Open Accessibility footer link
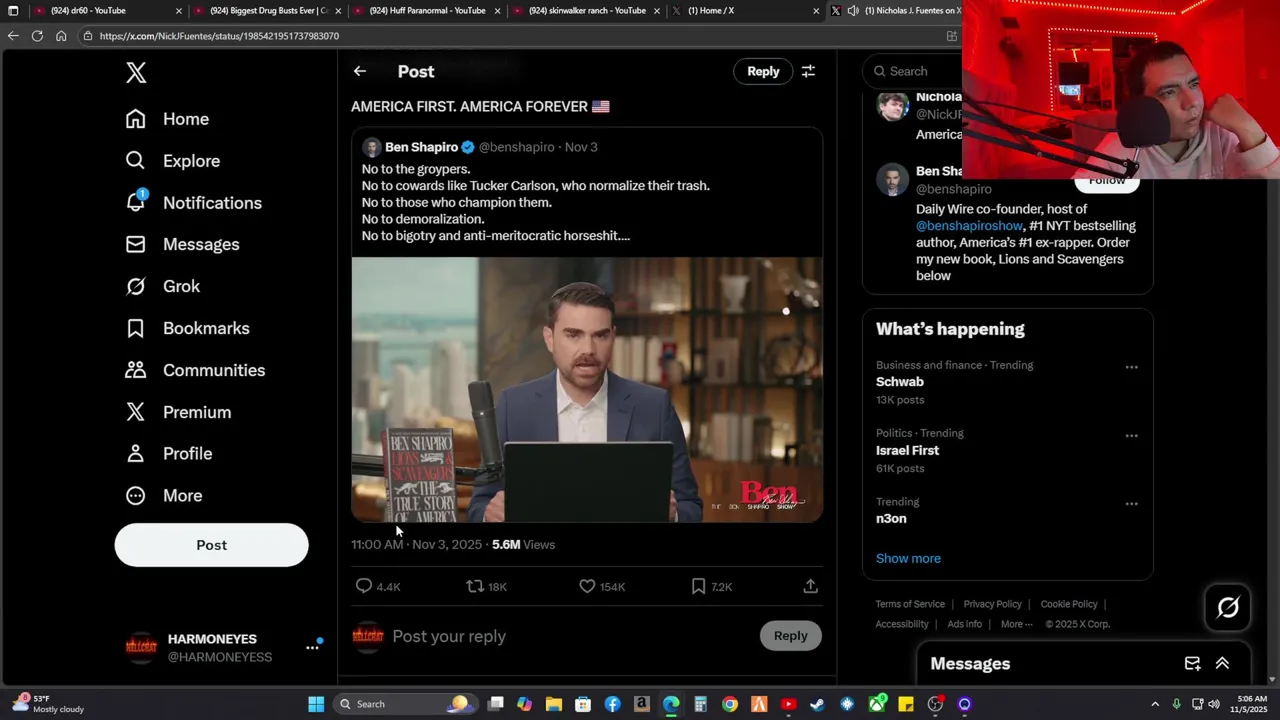 [x=902, y=624]
